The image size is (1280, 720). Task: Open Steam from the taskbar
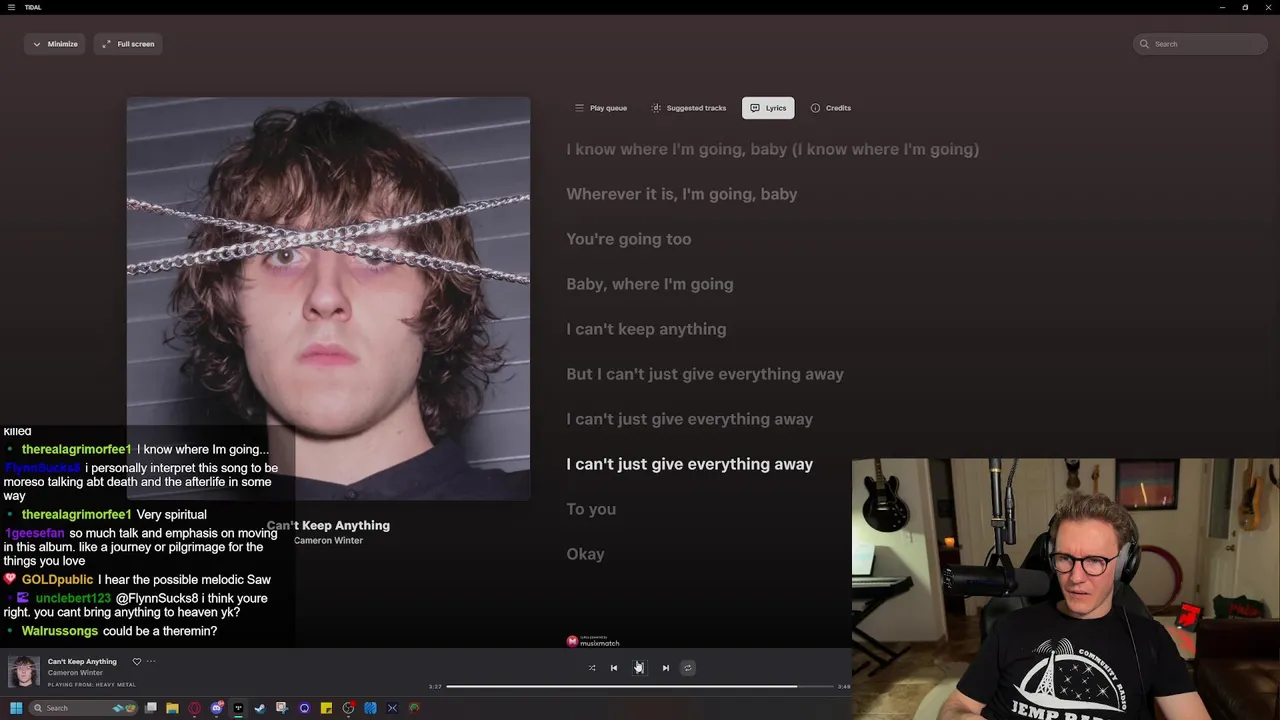260,708
